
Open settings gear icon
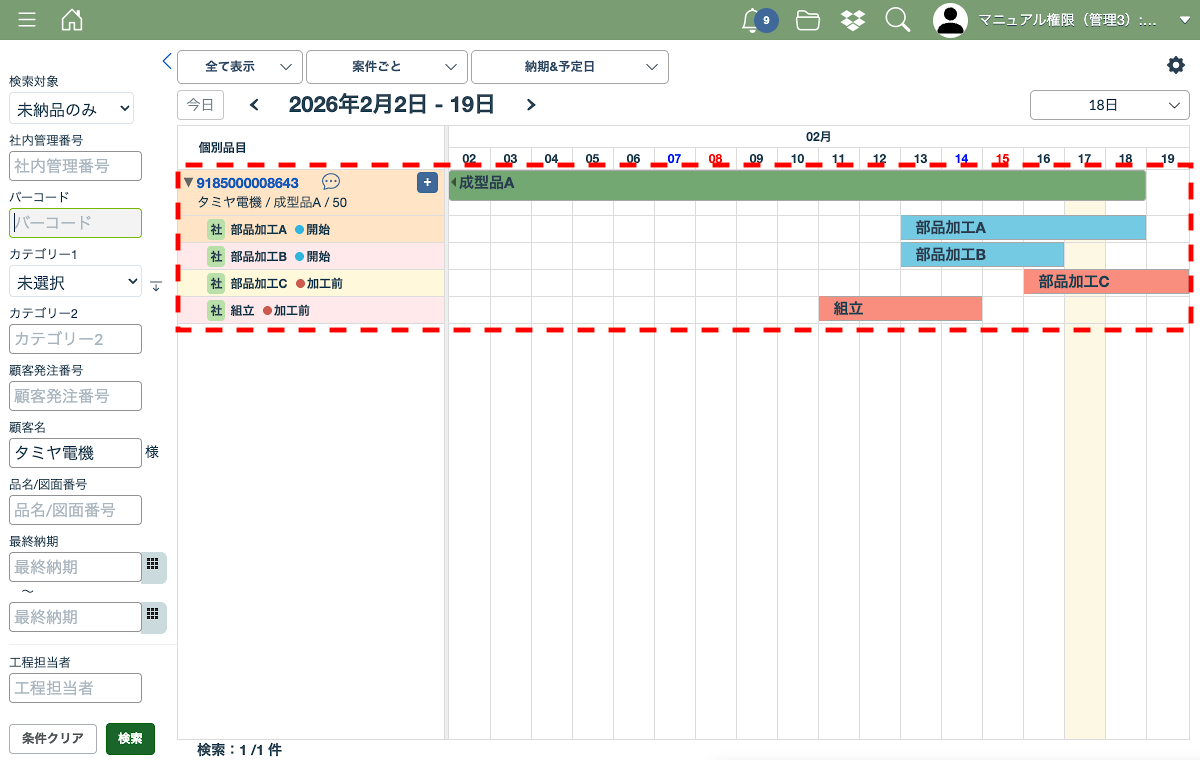[x=1175, y=65]
